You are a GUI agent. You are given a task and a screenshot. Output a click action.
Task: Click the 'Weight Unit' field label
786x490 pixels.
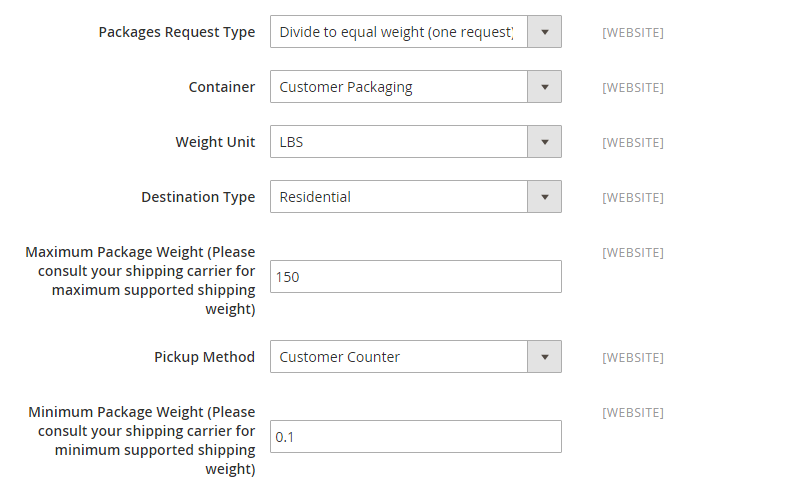pyautogui.click(x=216, y=142)
